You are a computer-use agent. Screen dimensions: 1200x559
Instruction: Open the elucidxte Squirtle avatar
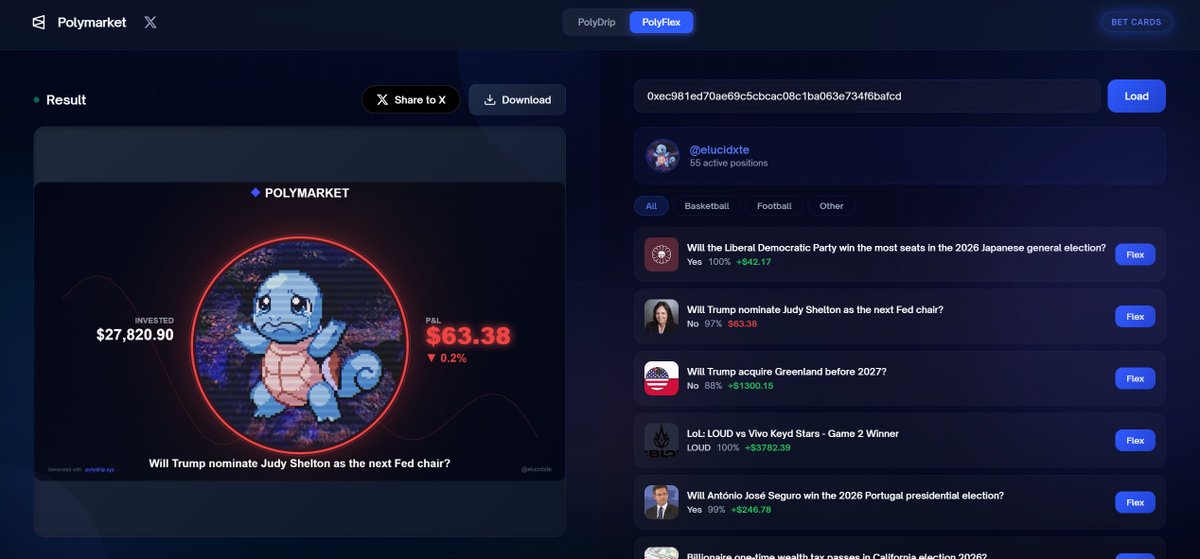click(662, 155)
